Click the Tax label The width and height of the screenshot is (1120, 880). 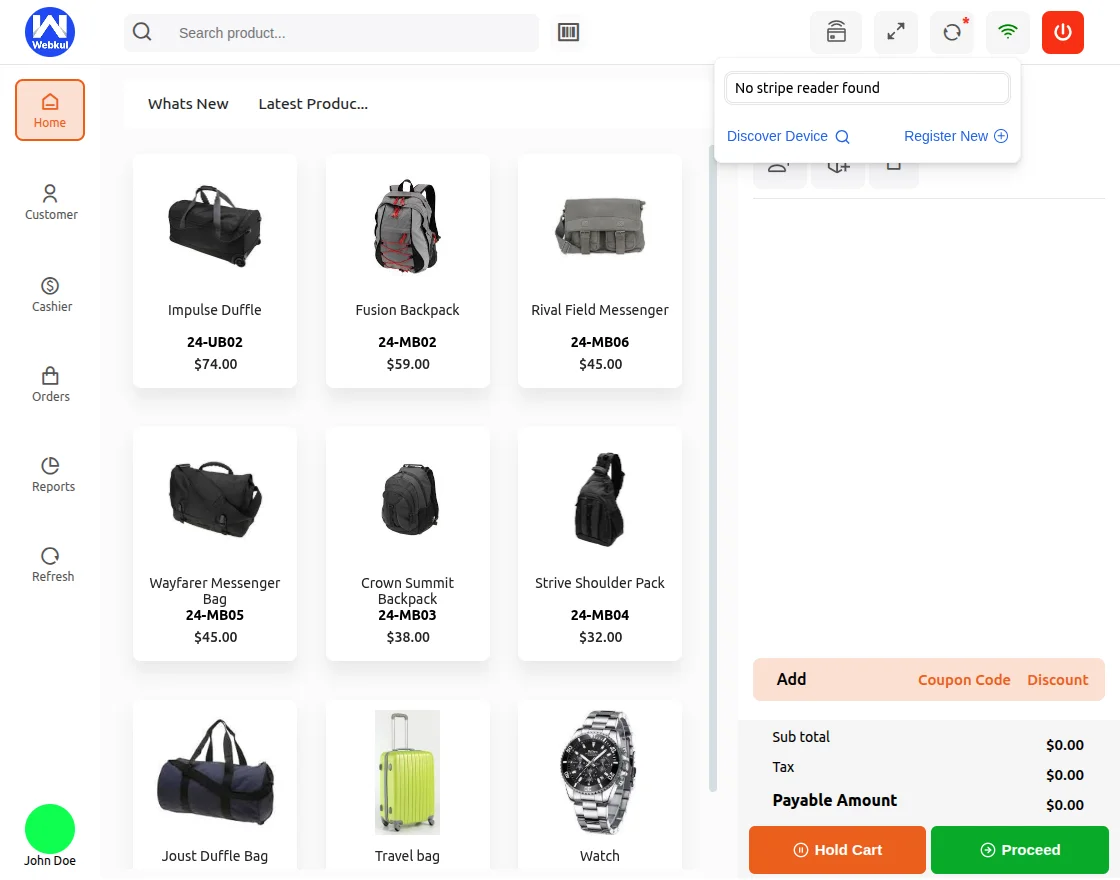[x=783, y=767]
